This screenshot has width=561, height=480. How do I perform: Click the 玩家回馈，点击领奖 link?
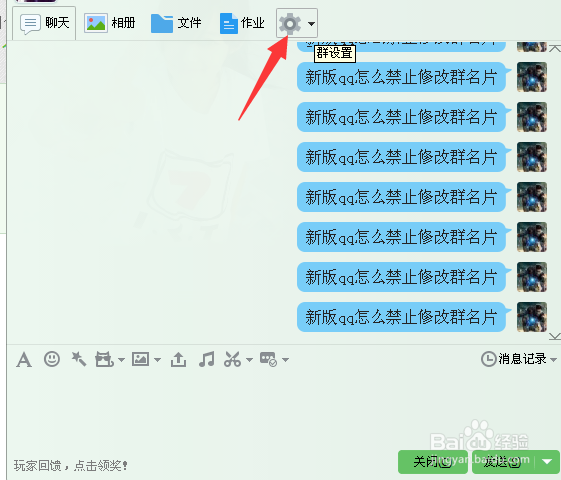coord(71,465)
